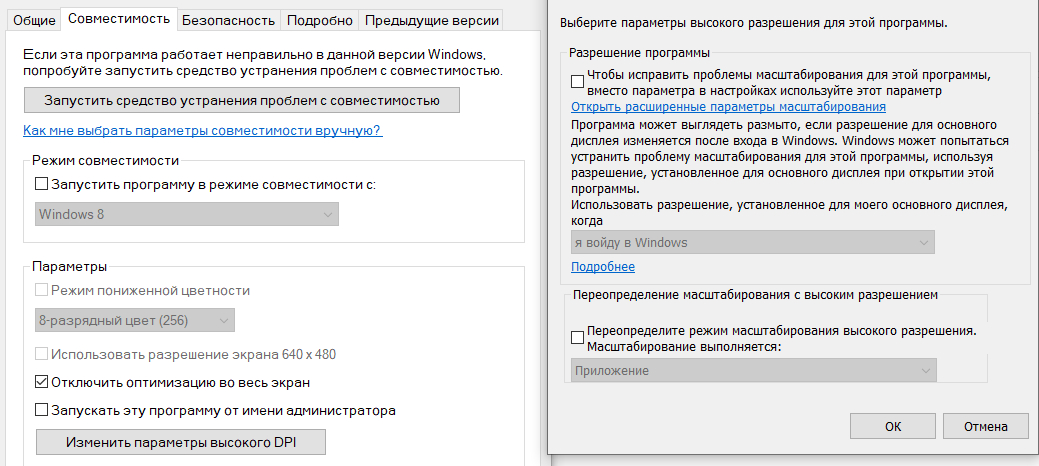Image resolution: width=1039 pixels, height=466 pixels.
Task: Enable high DPI scaling override checkbox
Action: pyautogui.click(x=577, y=338)
